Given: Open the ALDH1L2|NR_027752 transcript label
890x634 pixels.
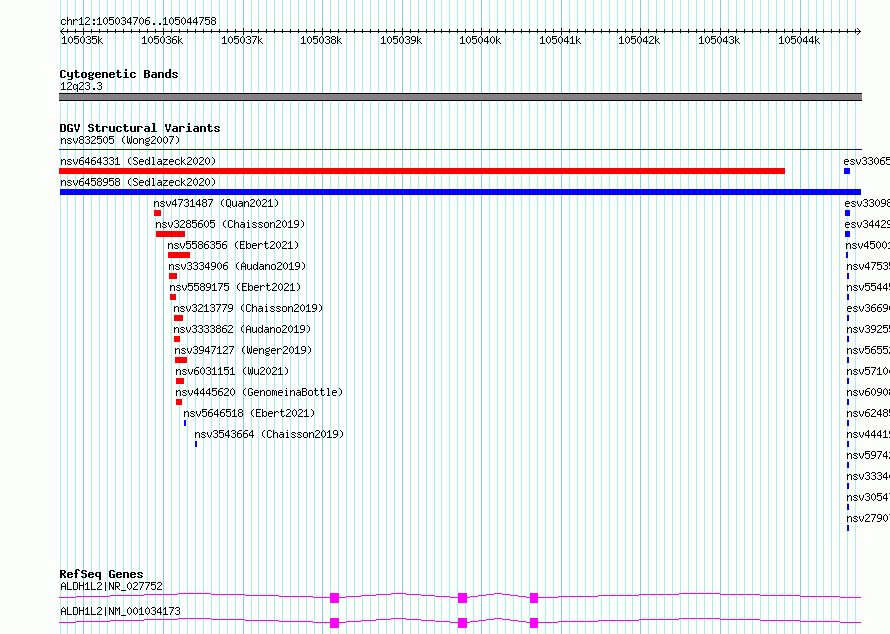Looking at the screenshot, I should 111,586.
